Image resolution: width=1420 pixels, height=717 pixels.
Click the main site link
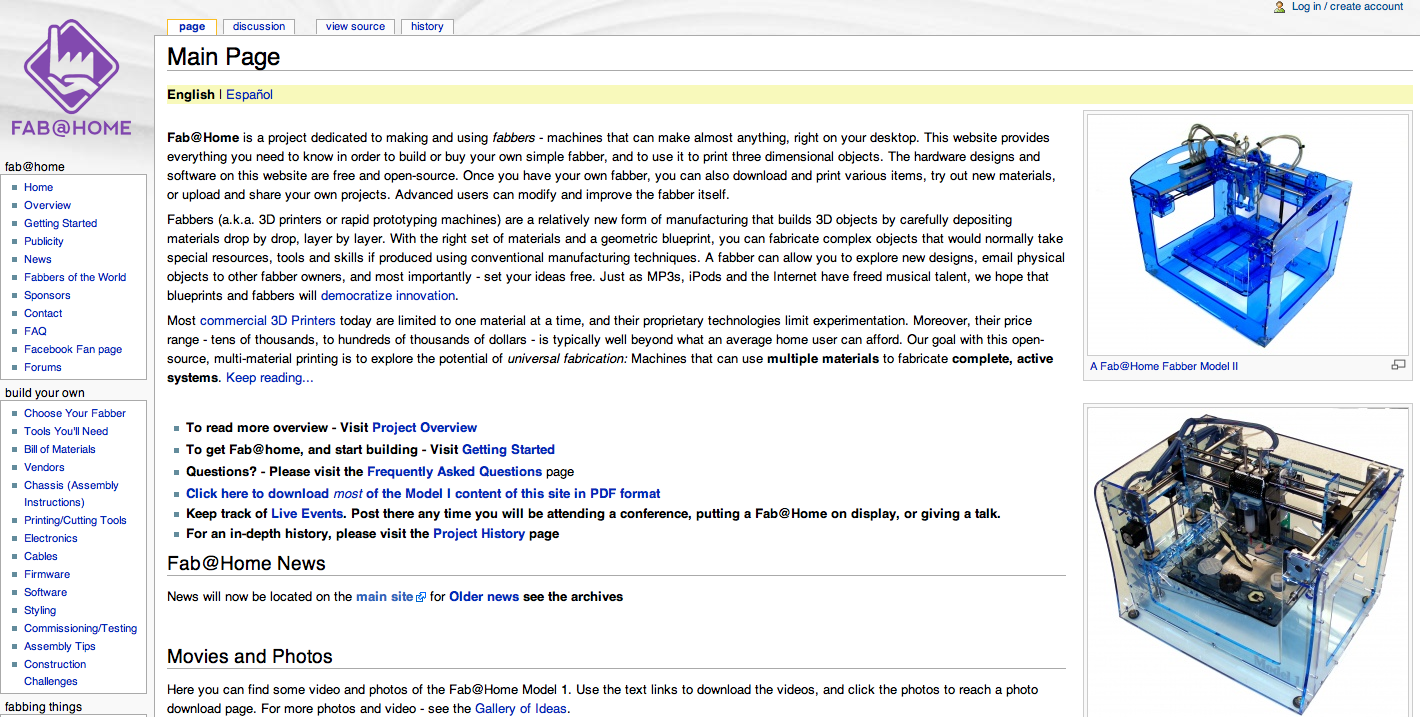click(x=385, y=597)
